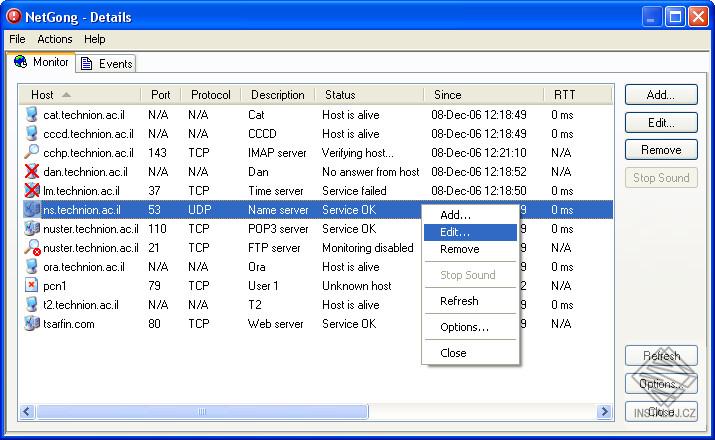Sort list by Host column header
Screen dimensions: 715x440
(x=43, y=95)
